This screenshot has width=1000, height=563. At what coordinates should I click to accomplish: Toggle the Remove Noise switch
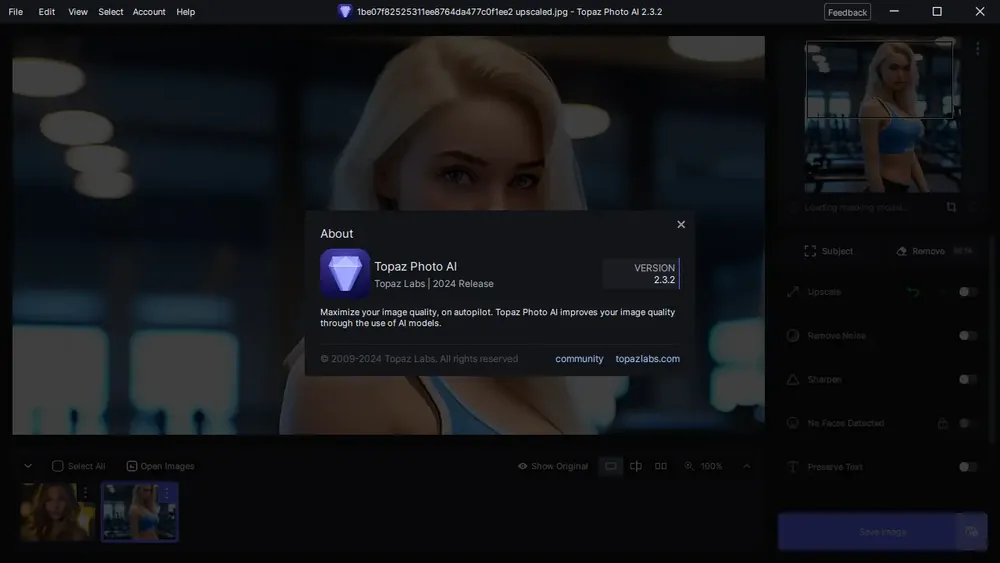967,335
